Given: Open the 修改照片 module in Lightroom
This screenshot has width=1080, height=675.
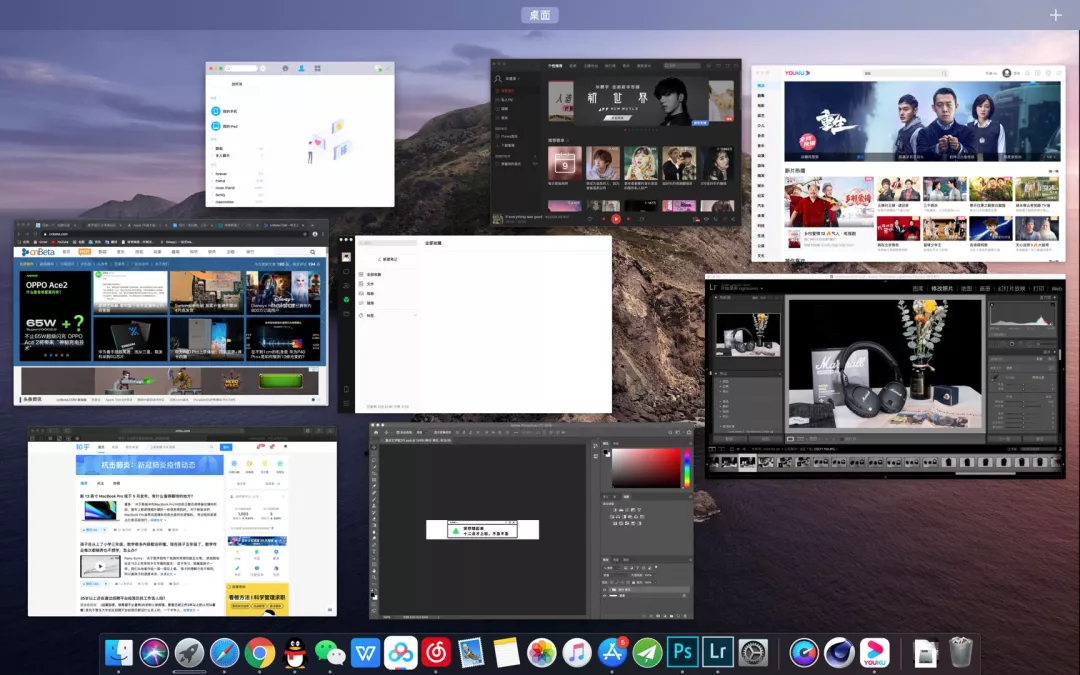Looking at the screenshot, I should 943,289.
